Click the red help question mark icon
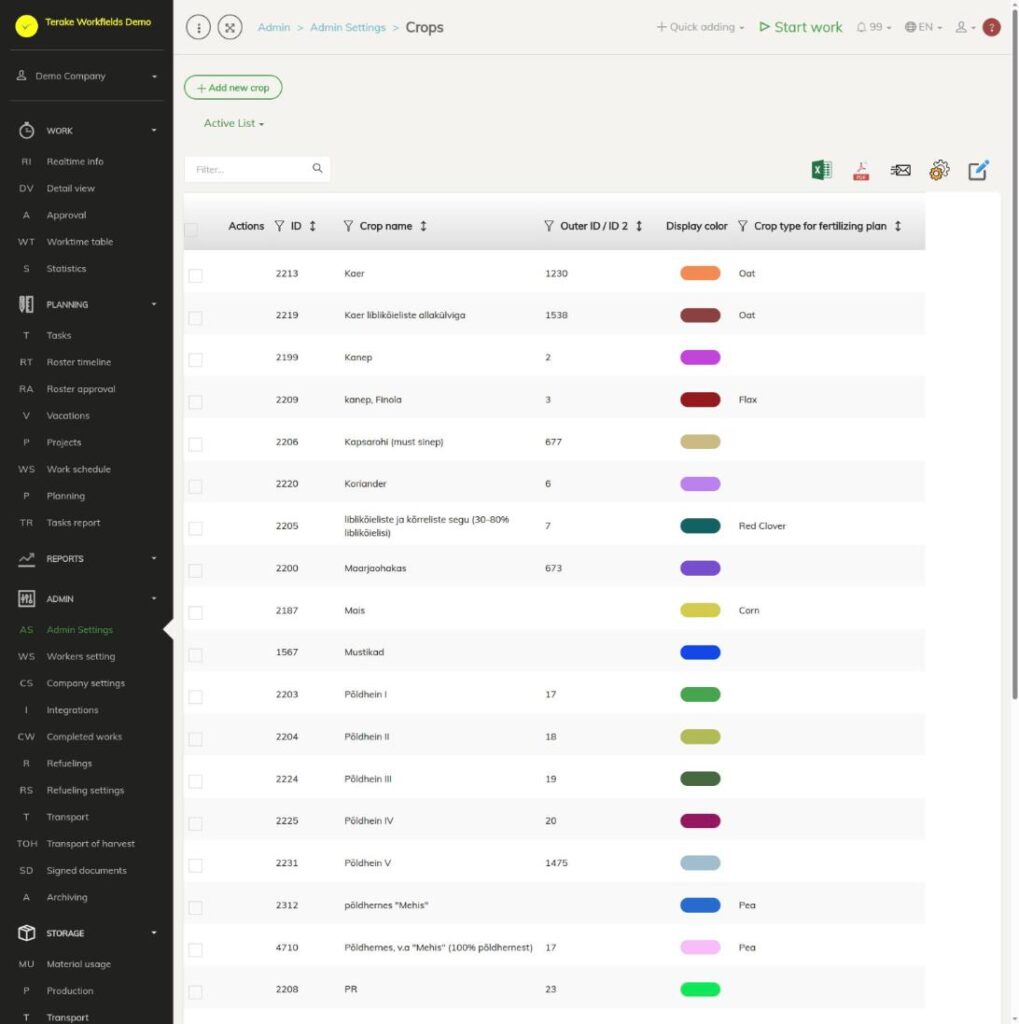Viewport: 1019px width, 1024px height. click(992, 27)
